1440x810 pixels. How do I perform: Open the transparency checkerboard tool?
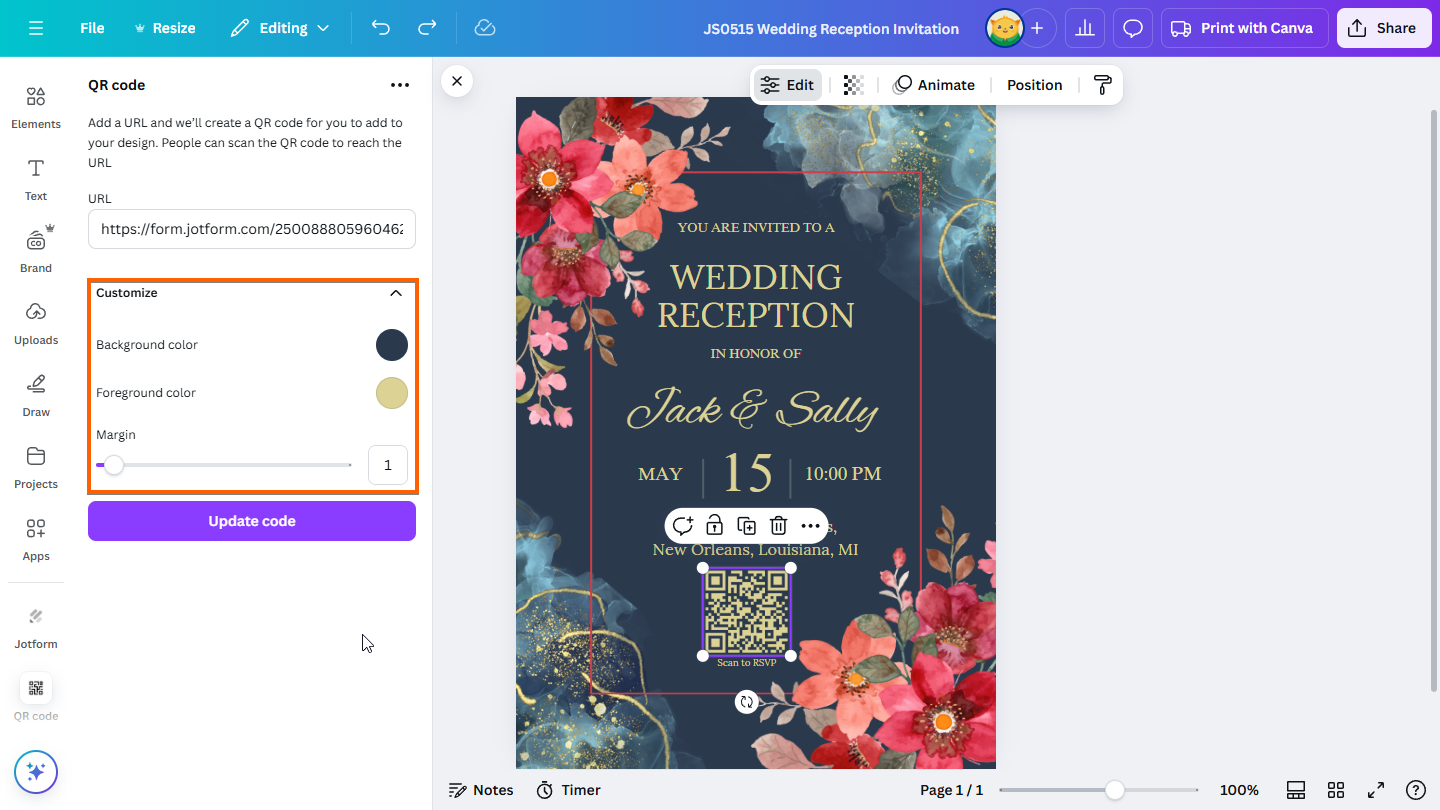pos(853,85)
